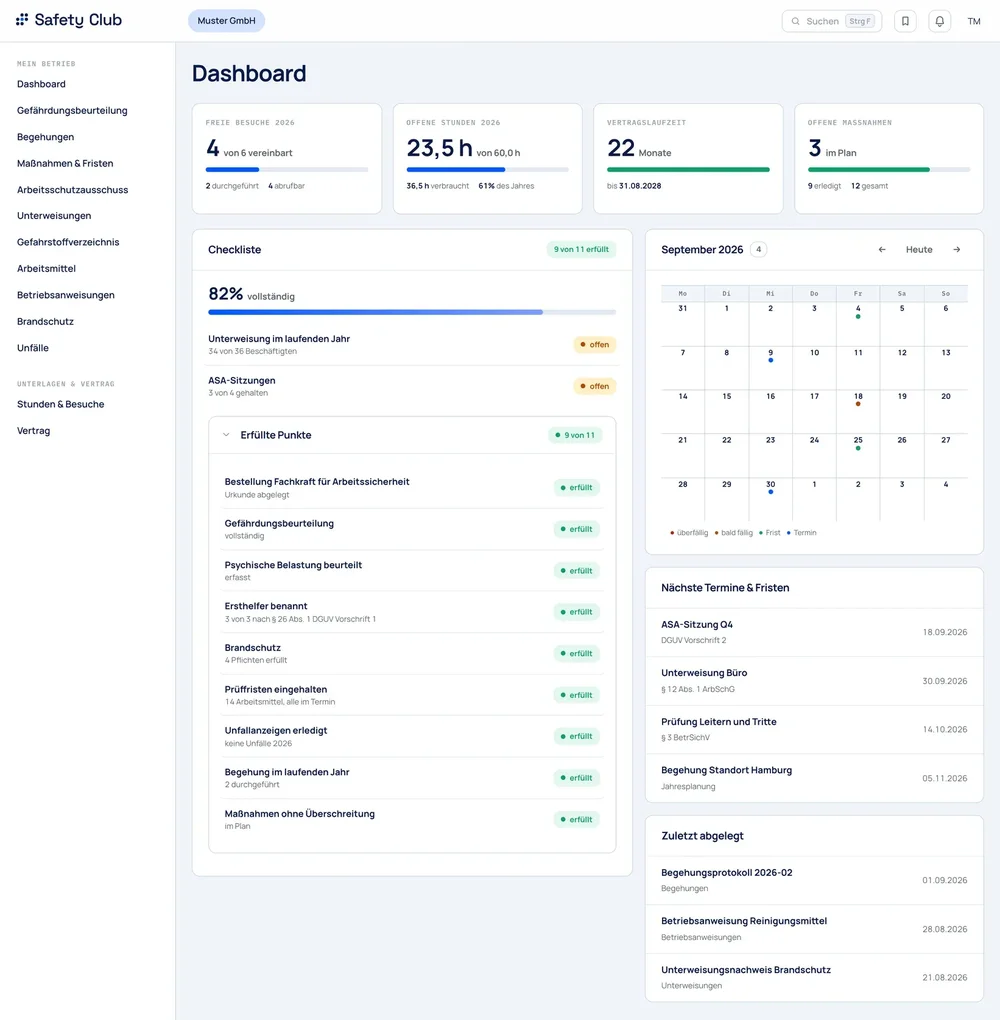The width and height of the screenshot is (1000, 1020).
Task: Open Betriebsanweisung Reinigungsmittel document
Action: (814, 929)
